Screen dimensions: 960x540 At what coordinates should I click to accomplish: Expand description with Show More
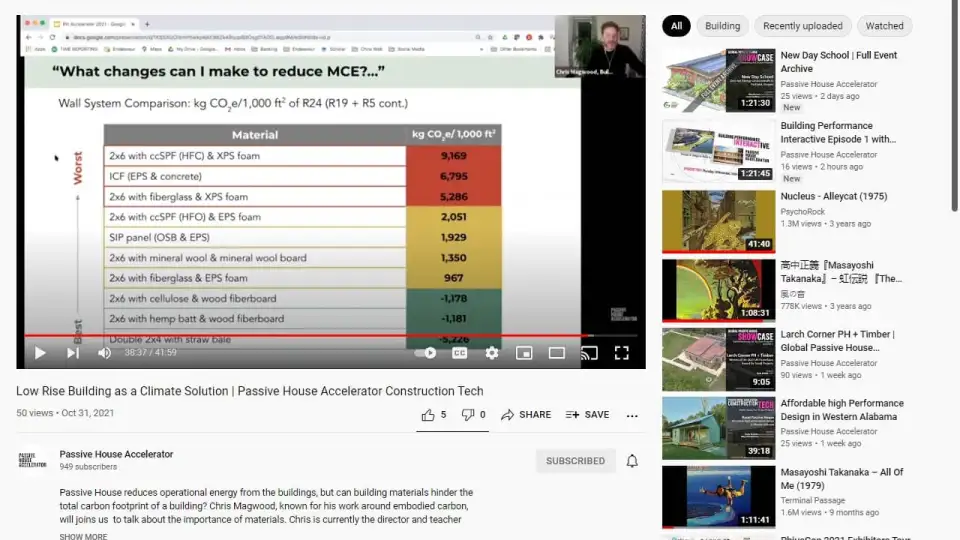tap(83, 536)
